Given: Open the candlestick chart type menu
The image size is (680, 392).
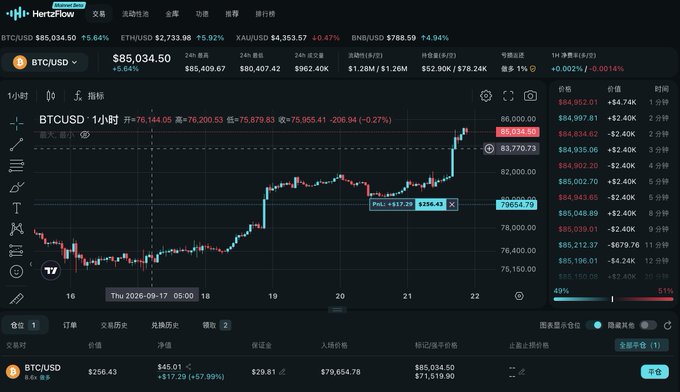Looking at the screenshot, I should (x=51, y=96).
